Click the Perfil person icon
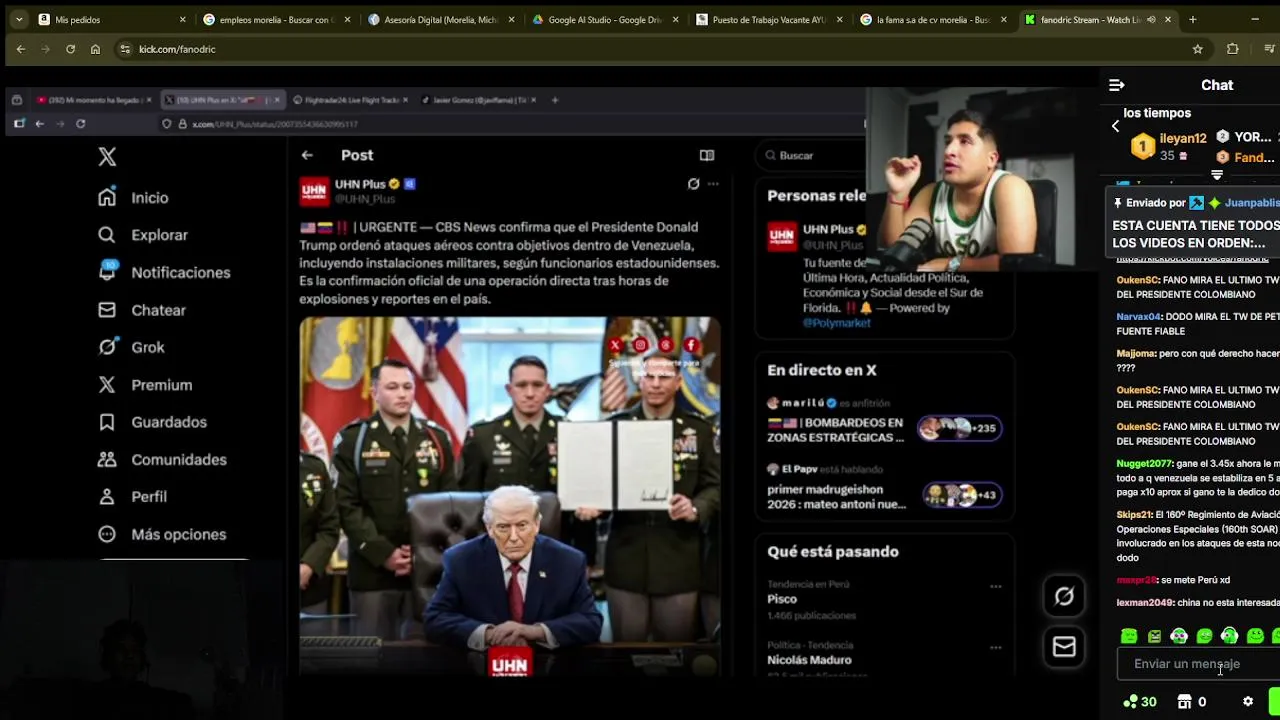1280x720 pixels. tap(107, 496)
